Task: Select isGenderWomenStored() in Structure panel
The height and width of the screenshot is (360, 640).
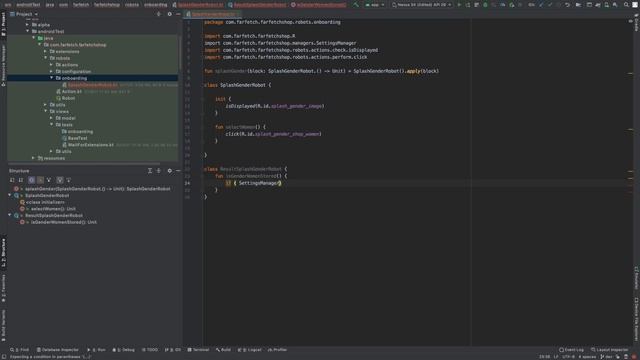Action: [x=64, y=222]
